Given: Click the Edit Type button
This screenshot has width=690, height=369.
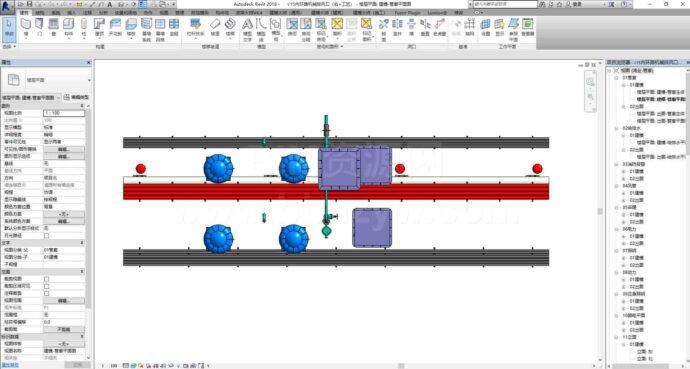Looking at the screenshot, I should (77, 97).
